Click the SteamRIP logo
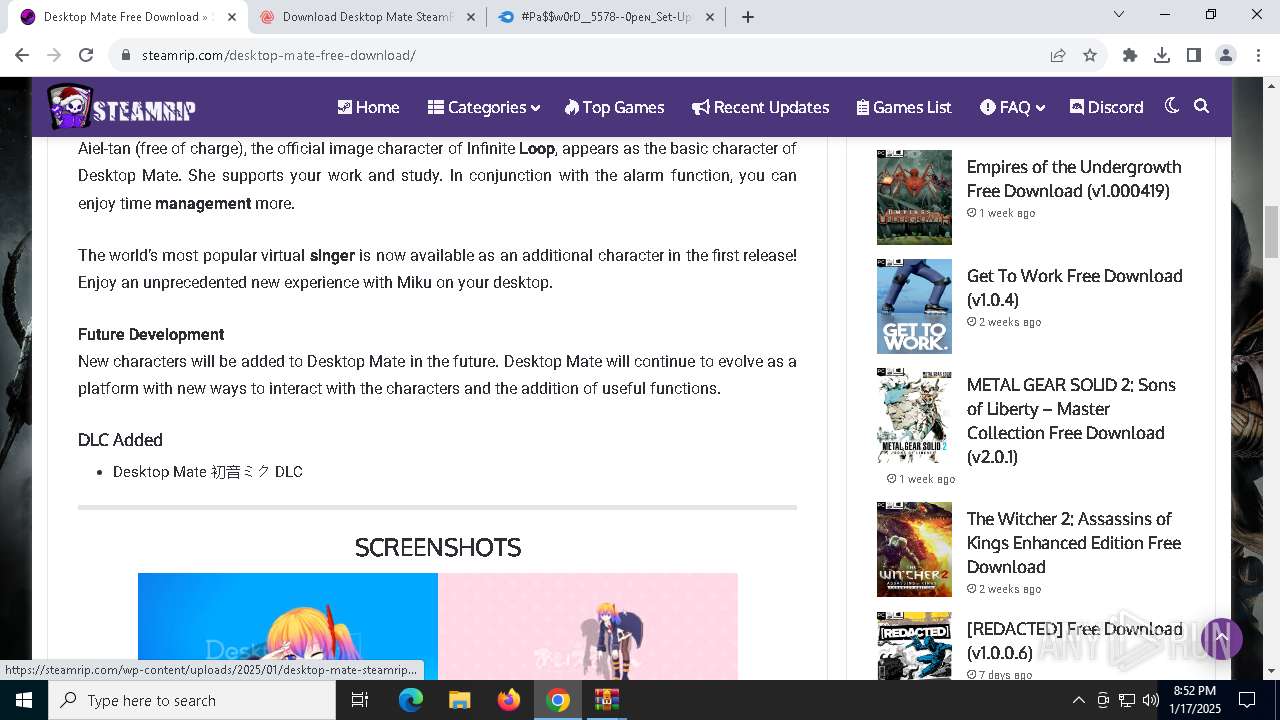Screen dimensions: 1280x720 pos(121,107)
